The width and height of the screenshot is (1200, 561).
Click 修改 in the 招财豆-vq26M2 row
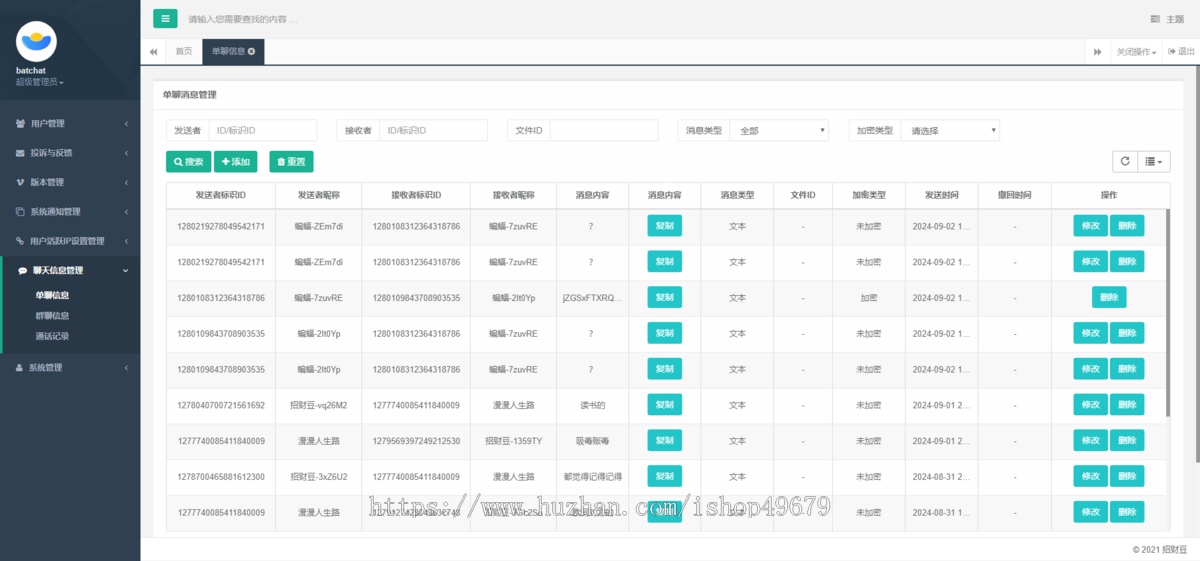(1090, 405)
